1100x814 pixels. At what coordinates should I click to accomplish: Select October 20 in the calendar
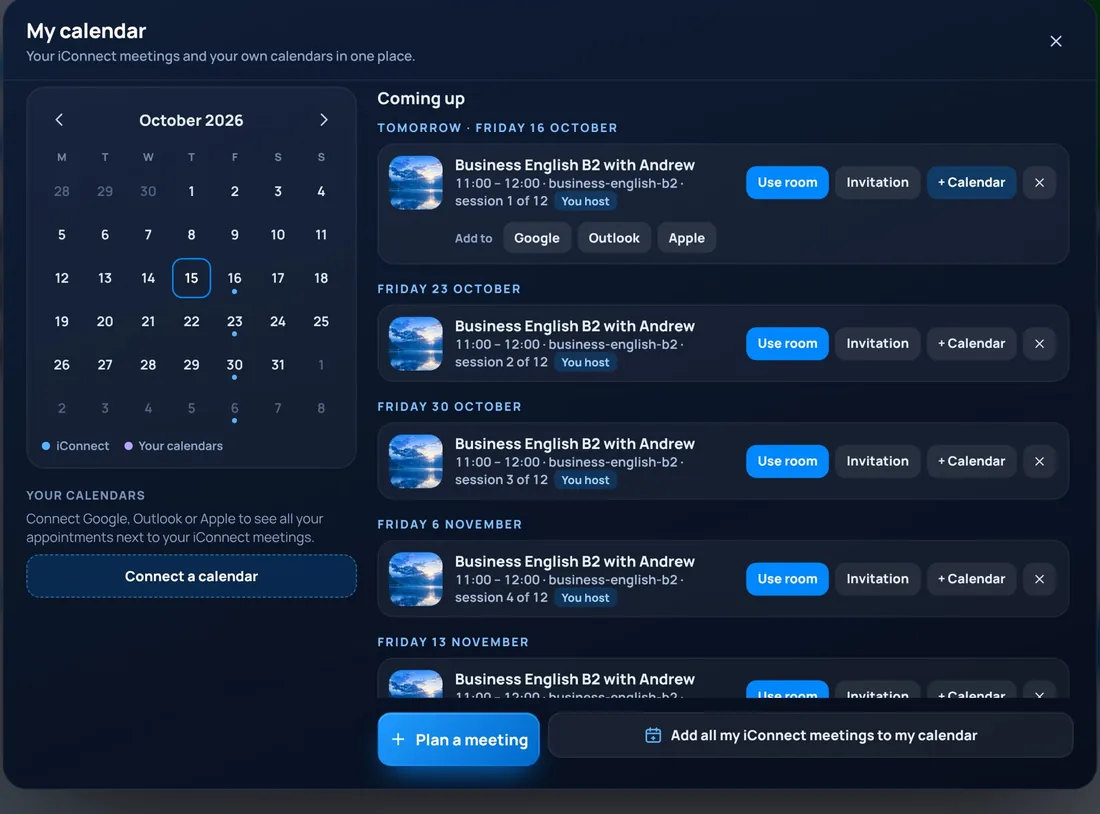pyautogui.click(x=105, y=321)
